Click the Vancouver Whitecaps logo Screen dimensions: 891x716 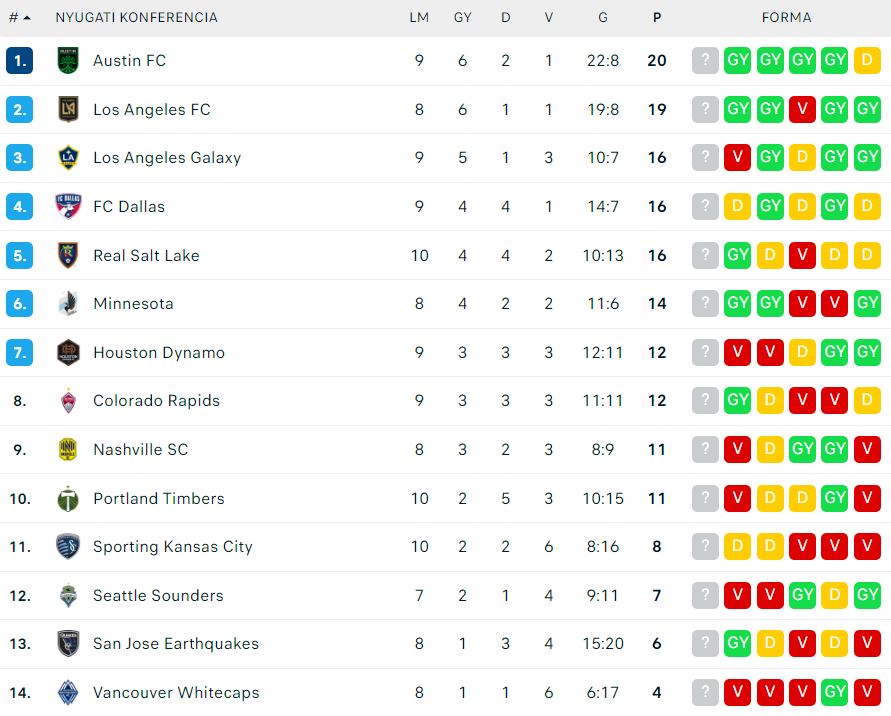click(x=68, y=693)
